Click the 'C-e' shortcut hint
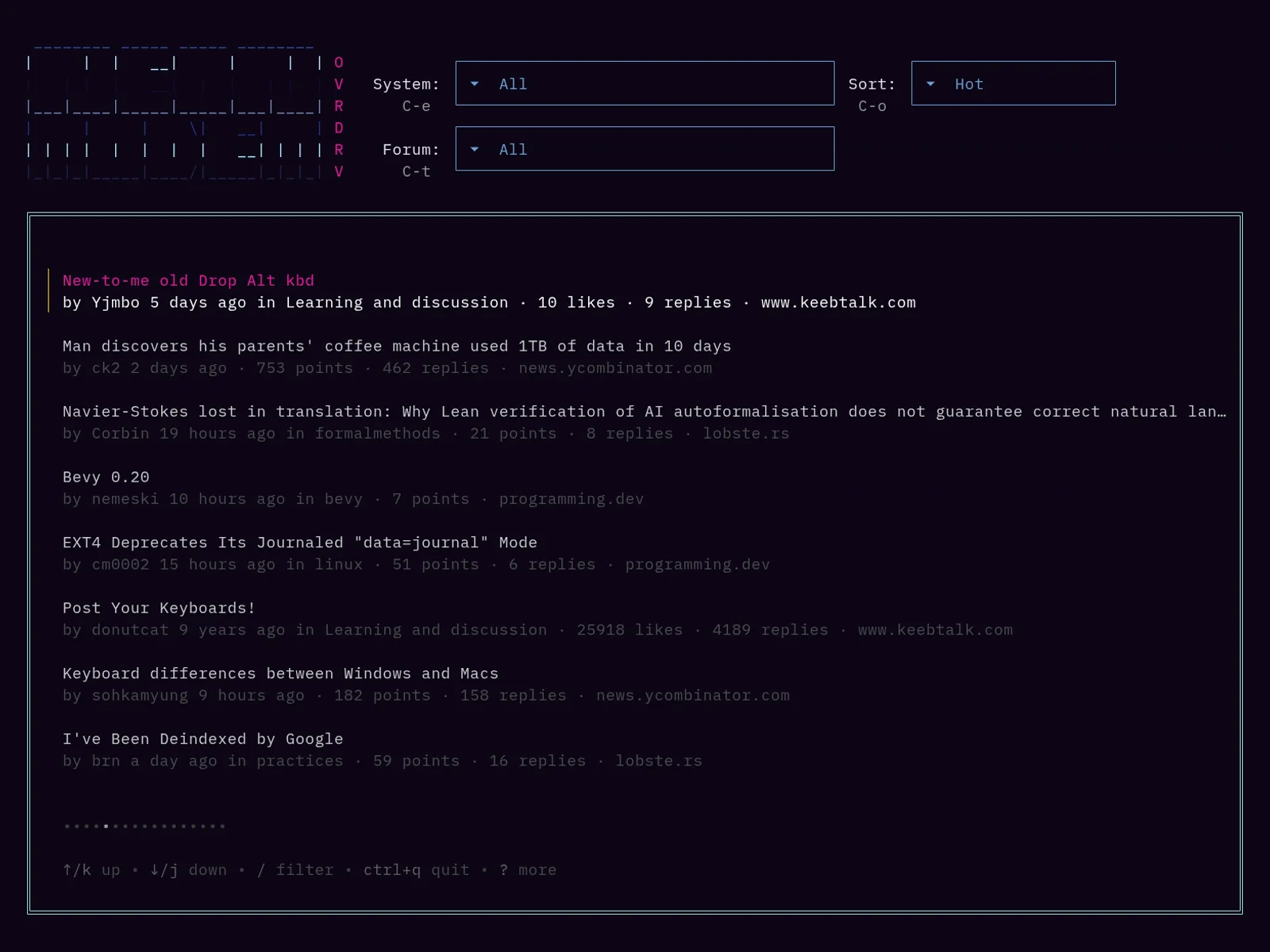The width and height of the screenshot is (1270, 952). coord(417,106)
